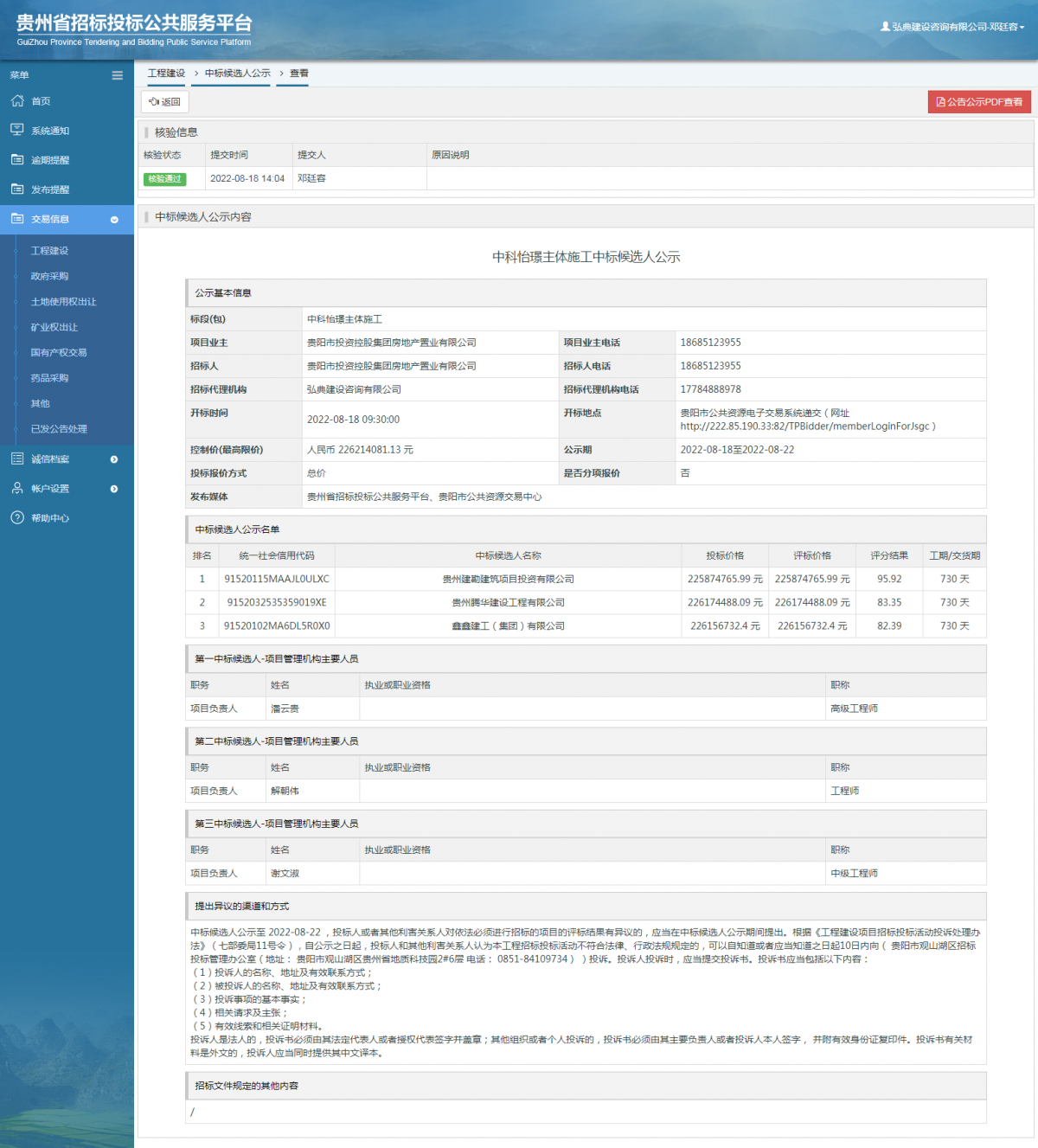1038x1148 pixels.
Task: Open 其他 submenu item
Action: pos(40,403)
